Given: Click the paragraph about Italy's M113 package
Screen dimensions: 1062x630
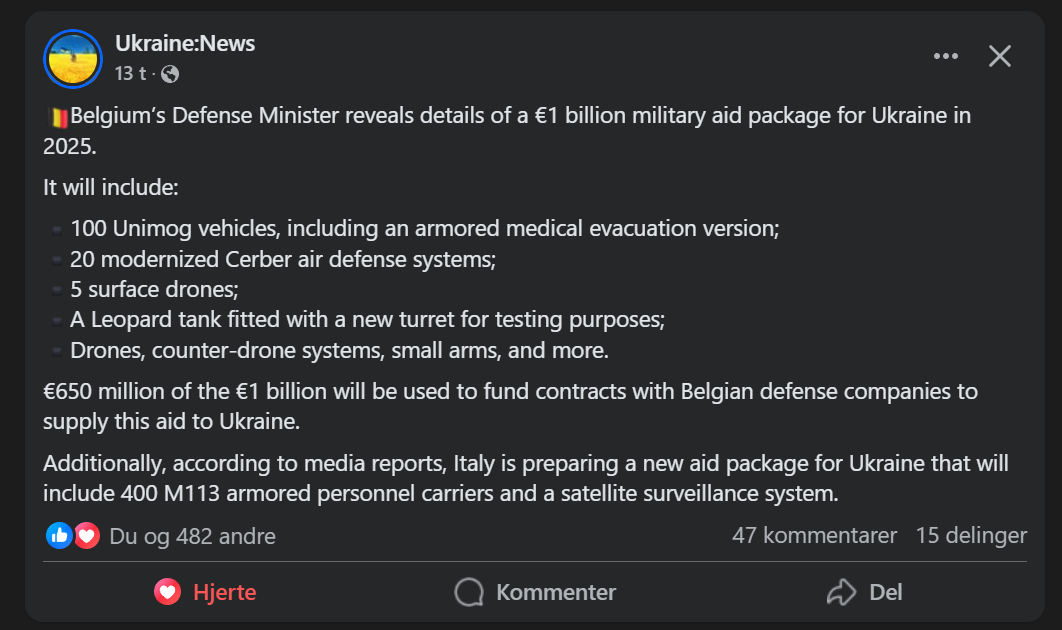Looking at the screenshot, I should (526, 478).
